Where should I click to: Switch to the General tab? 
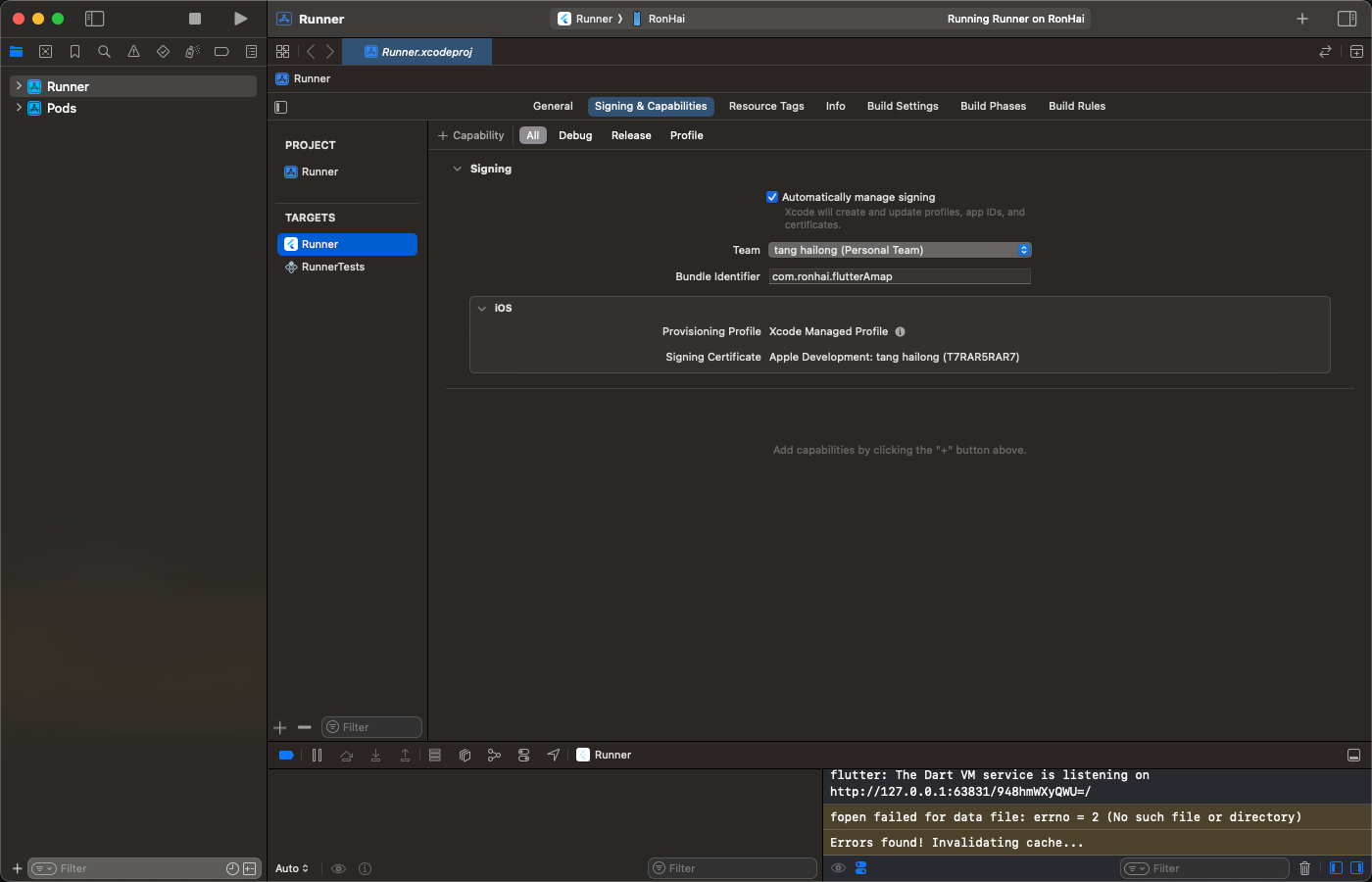click(x=553, y=106)
